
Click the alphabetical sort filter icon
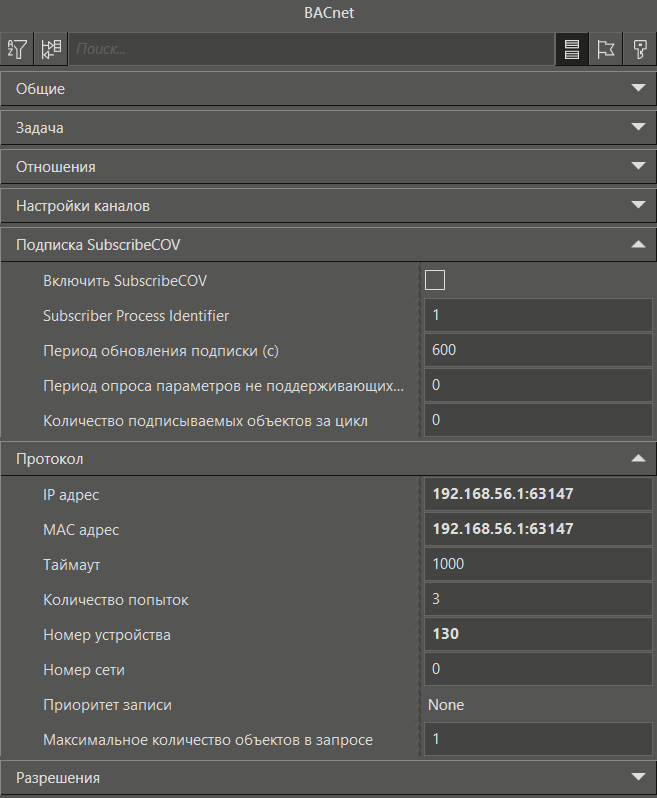pyautogui.click(x=17, y=49)
